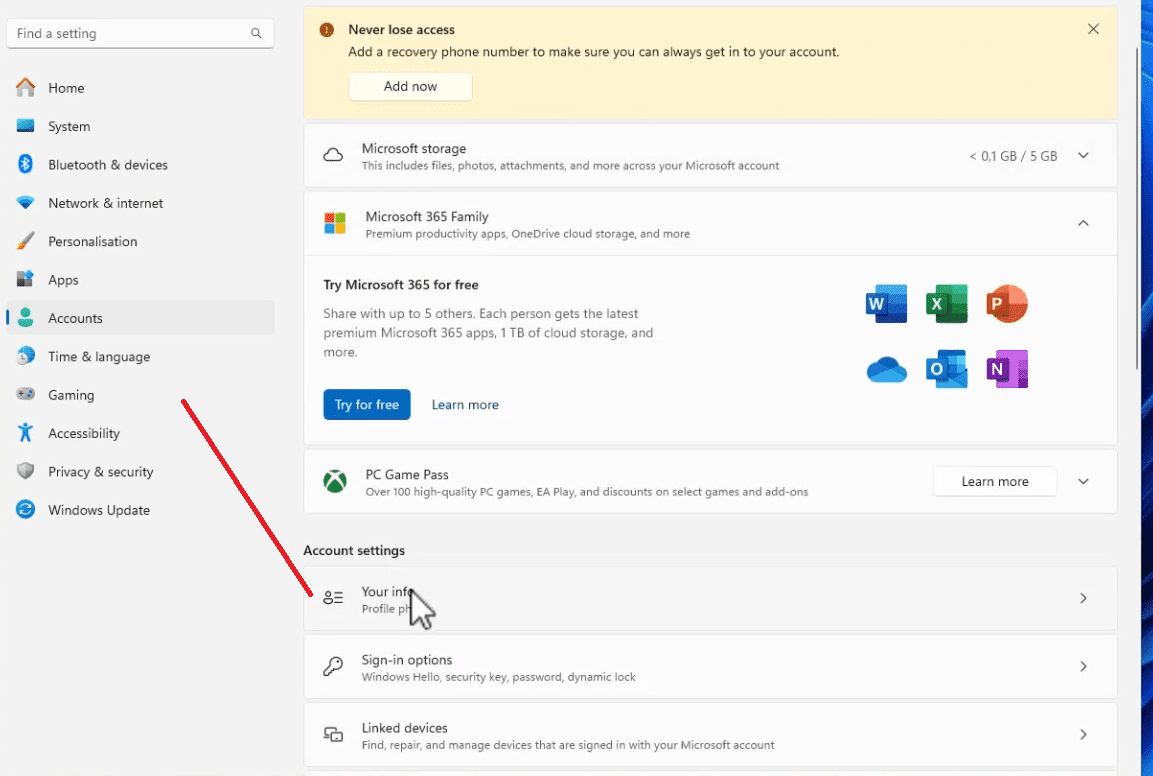
Task: Click the storage usage 0,1 GB / 5 GB
Action: (1013, 156)
